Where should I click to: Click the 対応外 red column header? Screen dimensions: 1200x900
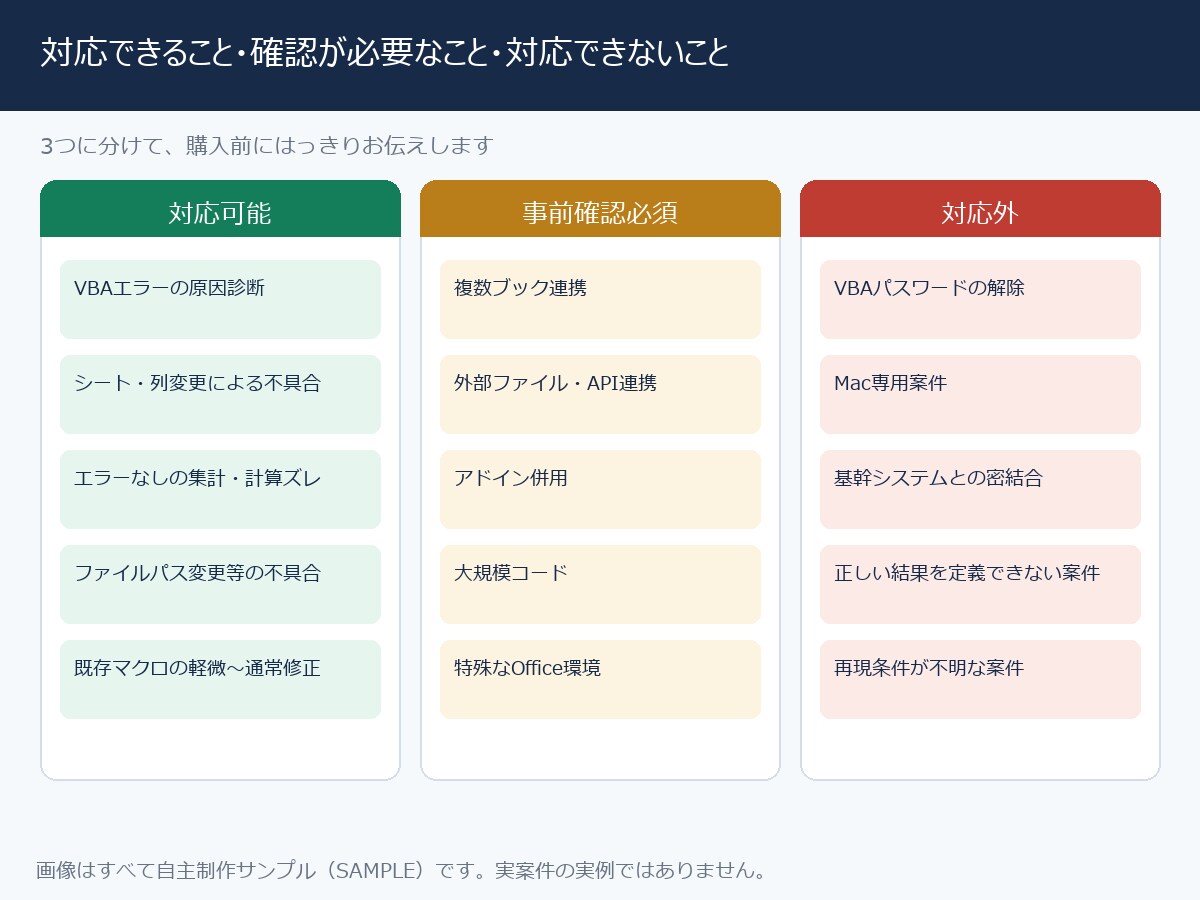[980, 209]
